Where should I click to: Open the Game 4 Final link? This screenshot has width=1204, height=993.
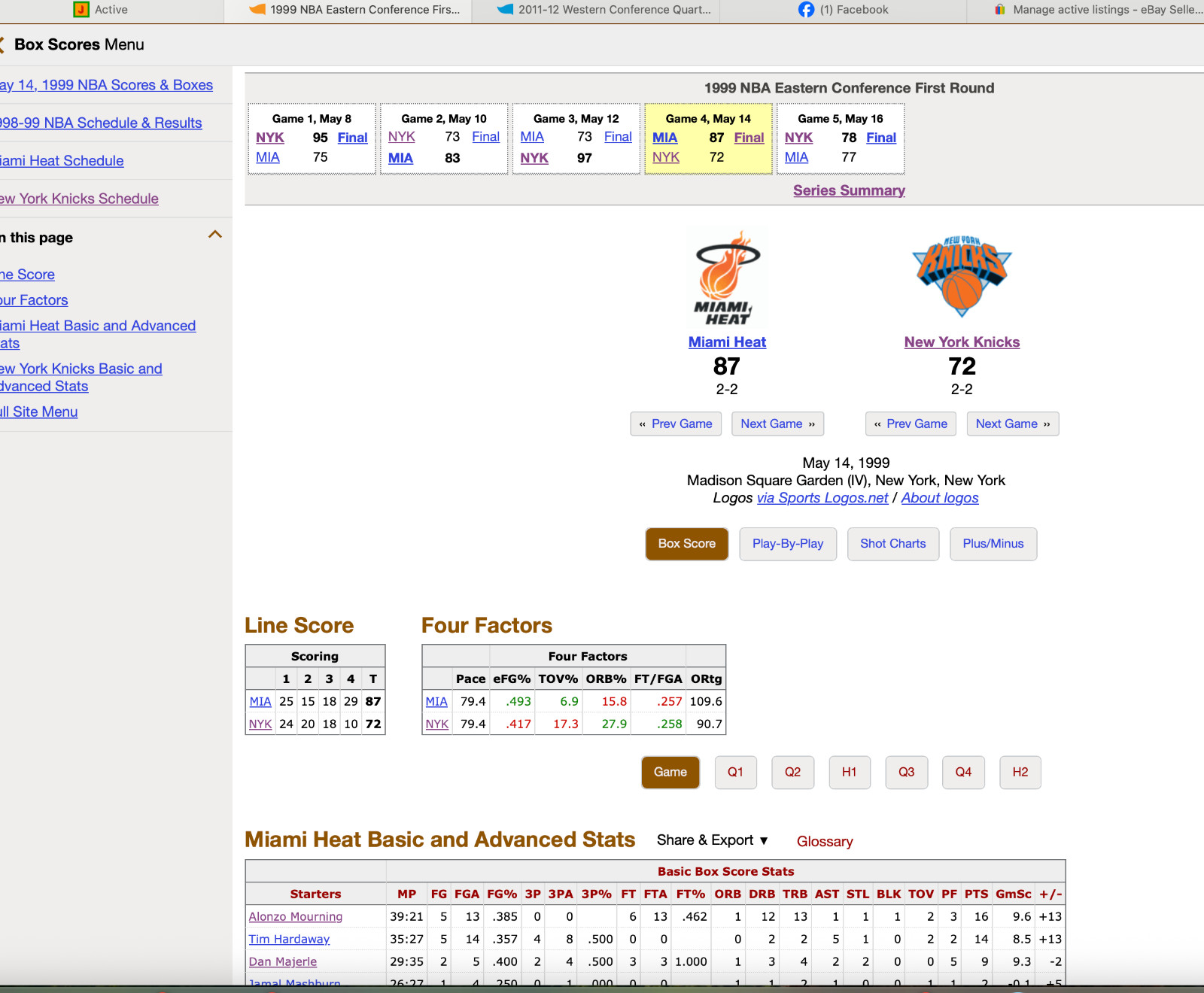[x=749, y=138]
